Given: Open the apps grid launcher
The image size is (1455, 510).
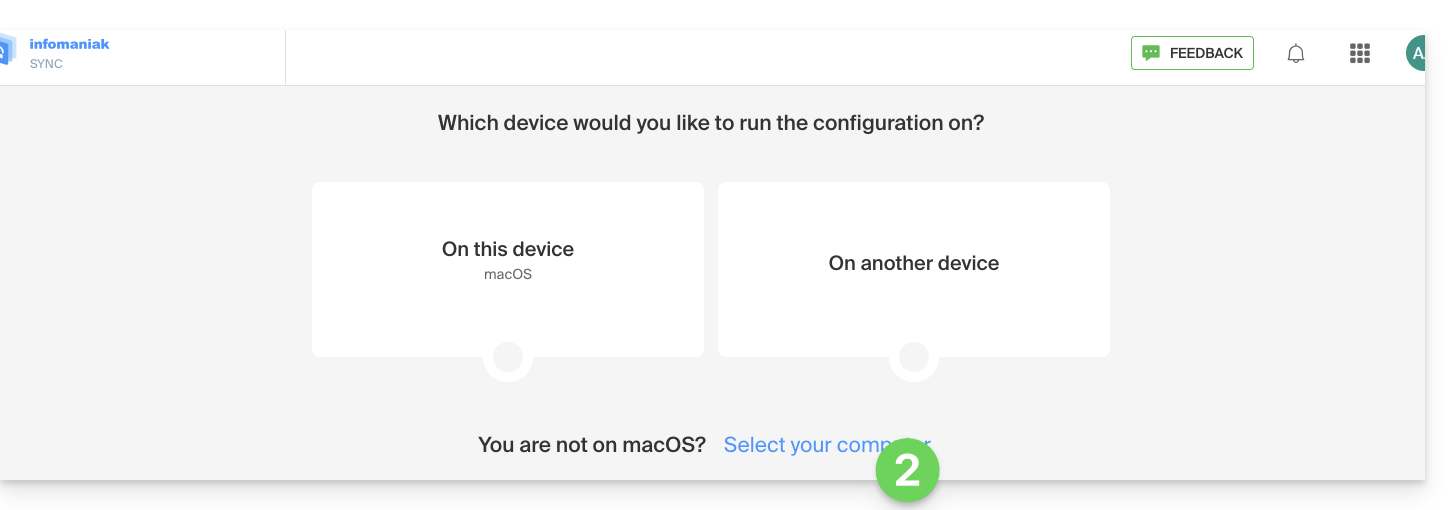Looking at the screenshot, I should pyautogui.click(x=1359, y=54).
